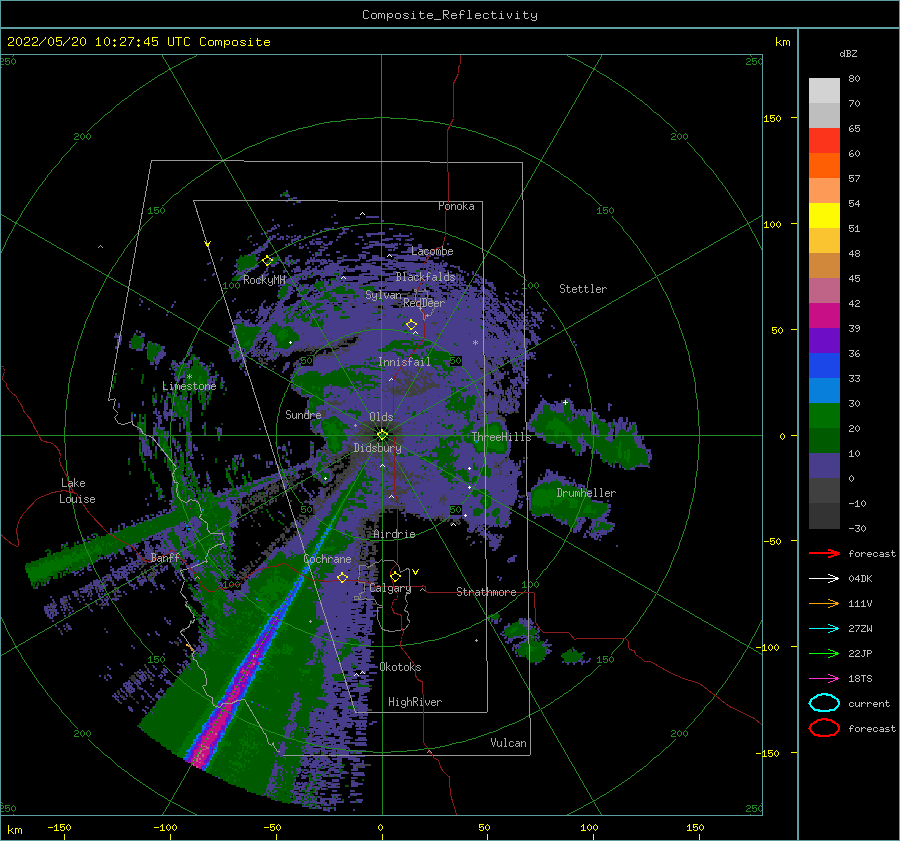The width and height of the screenshot is (900, 841).
Task: Select the 65 dBZ red swatch
Action: [x=824, y=140]
